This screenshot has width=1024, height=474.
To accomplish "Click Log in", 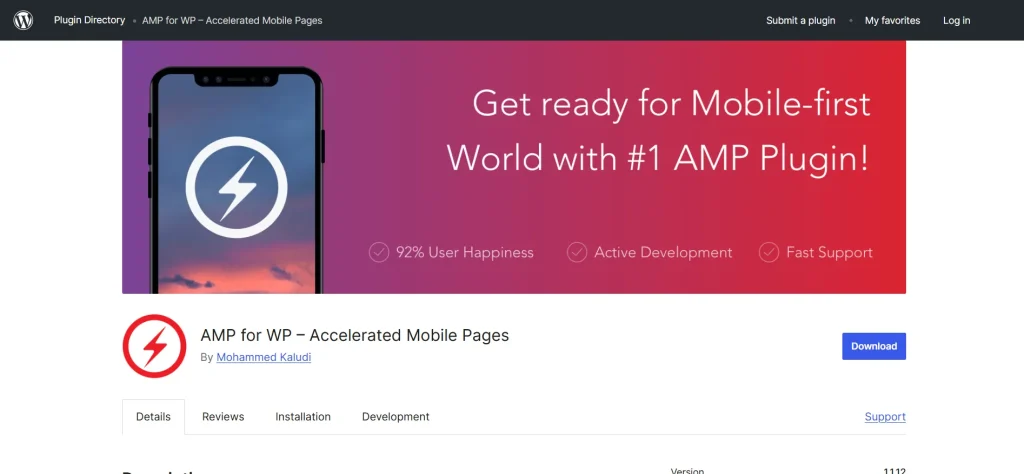I will point(956,20).
